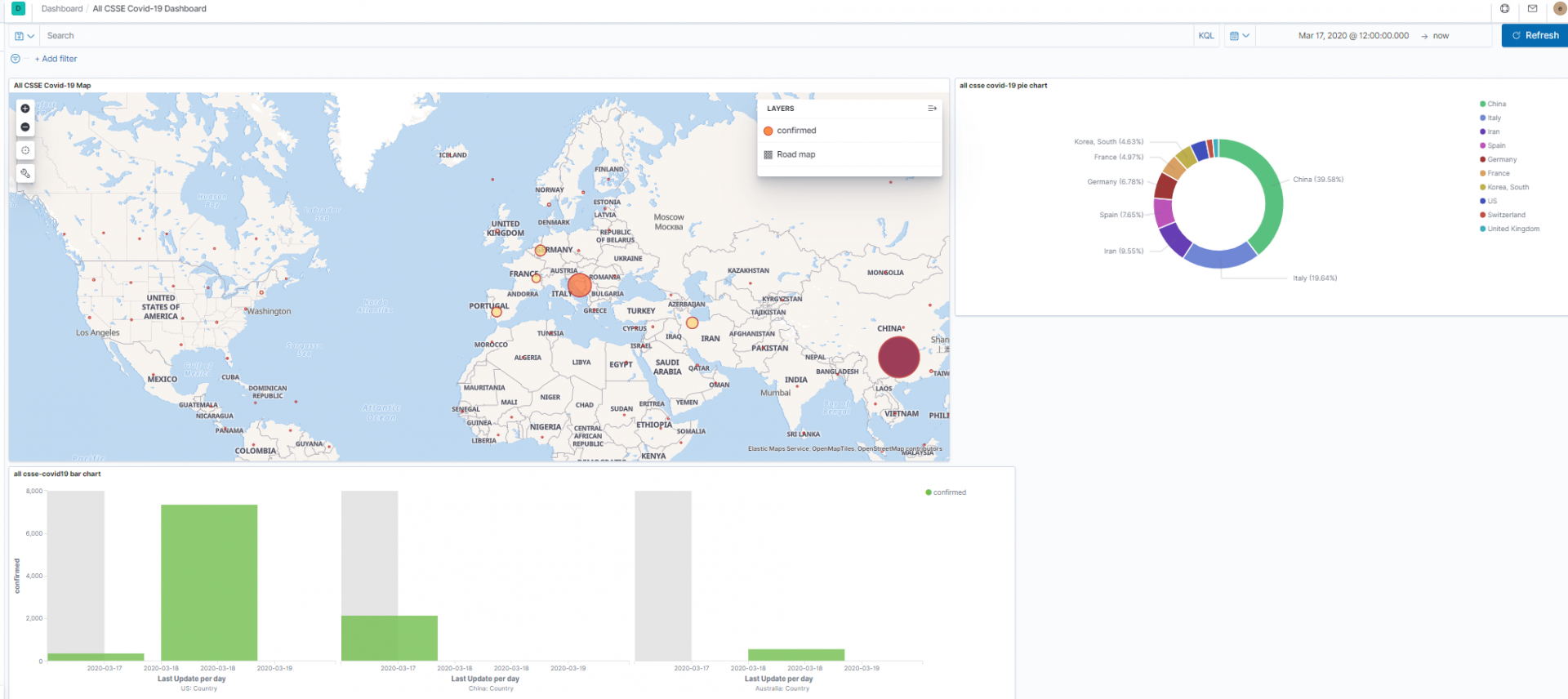
Task: Click the green Kibana space icon "D"
Action: 18,9
